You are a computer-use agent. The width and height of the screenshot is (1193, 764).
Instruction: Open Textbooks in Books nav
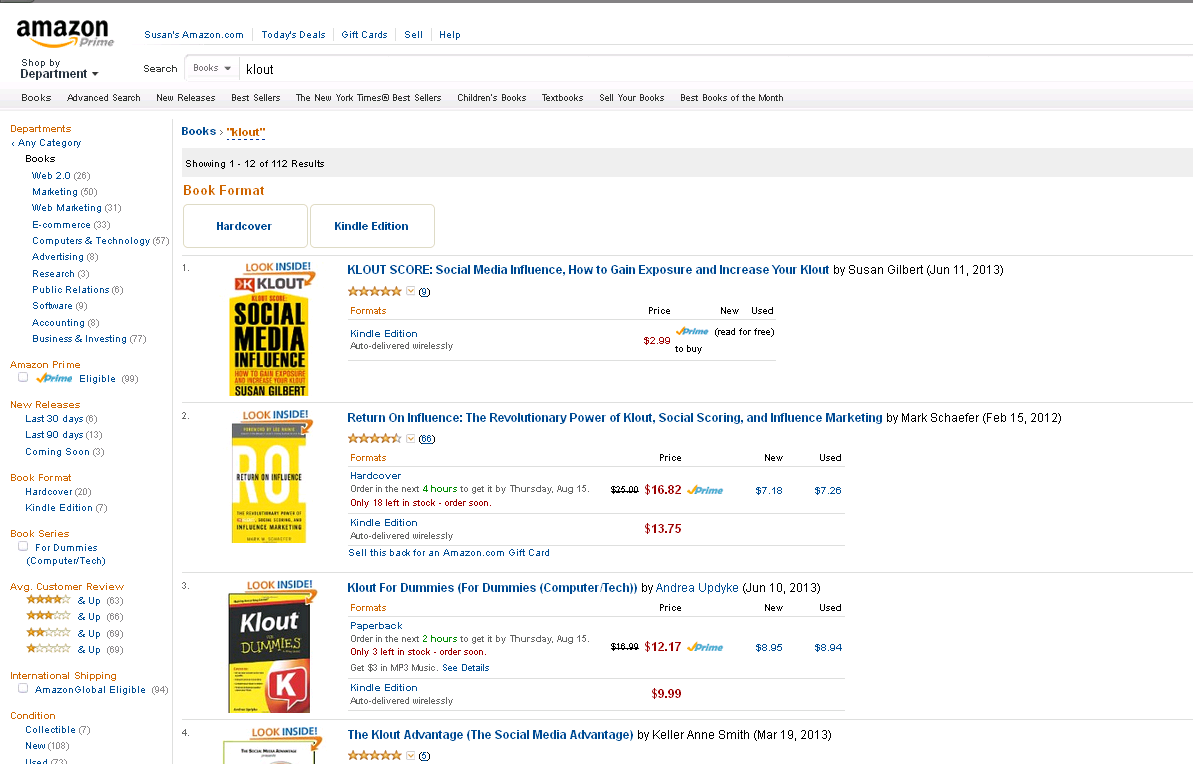(562, 98)
